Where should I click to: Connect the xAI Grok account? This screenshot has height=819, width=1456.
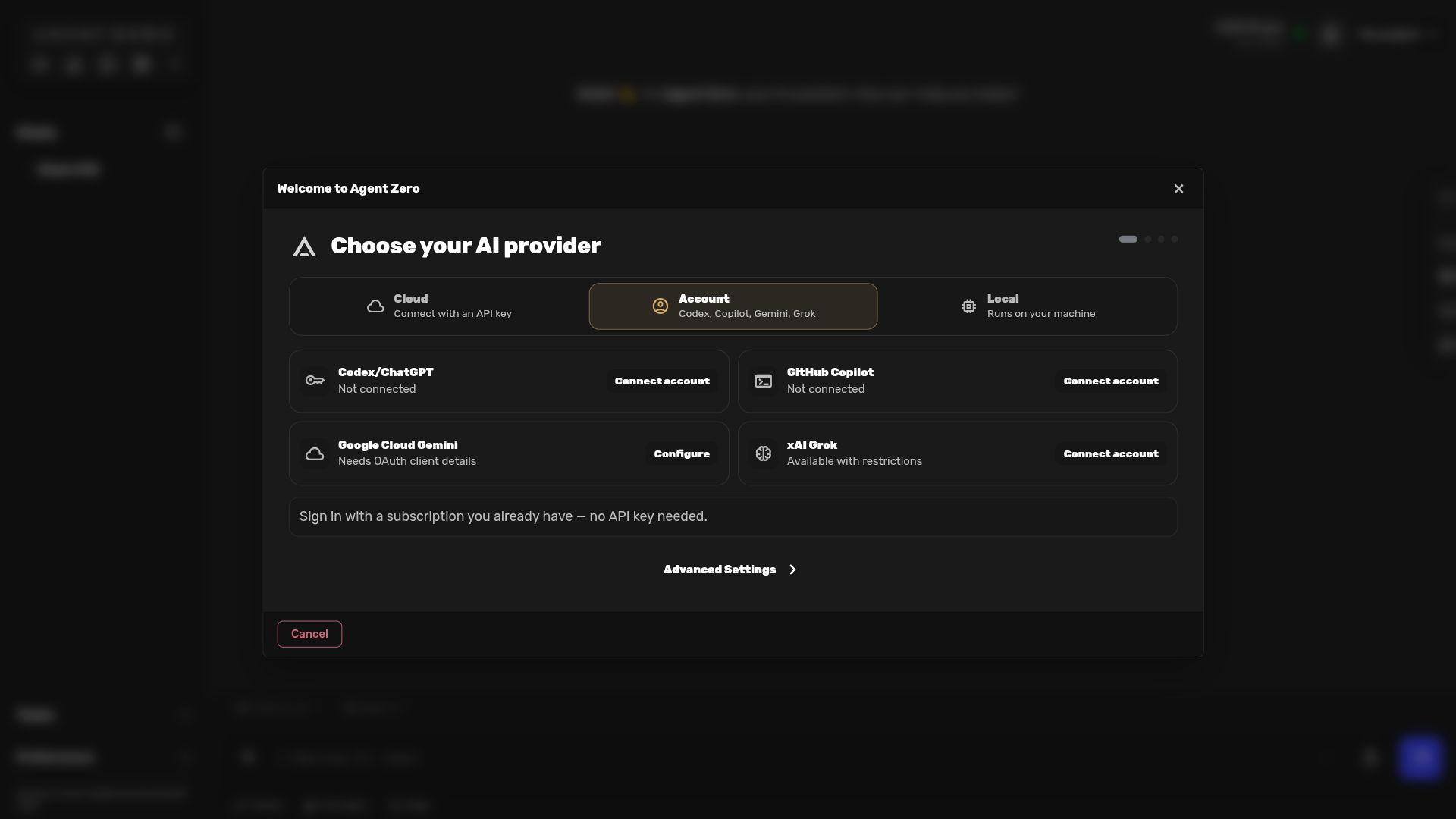coord(1111,453)
